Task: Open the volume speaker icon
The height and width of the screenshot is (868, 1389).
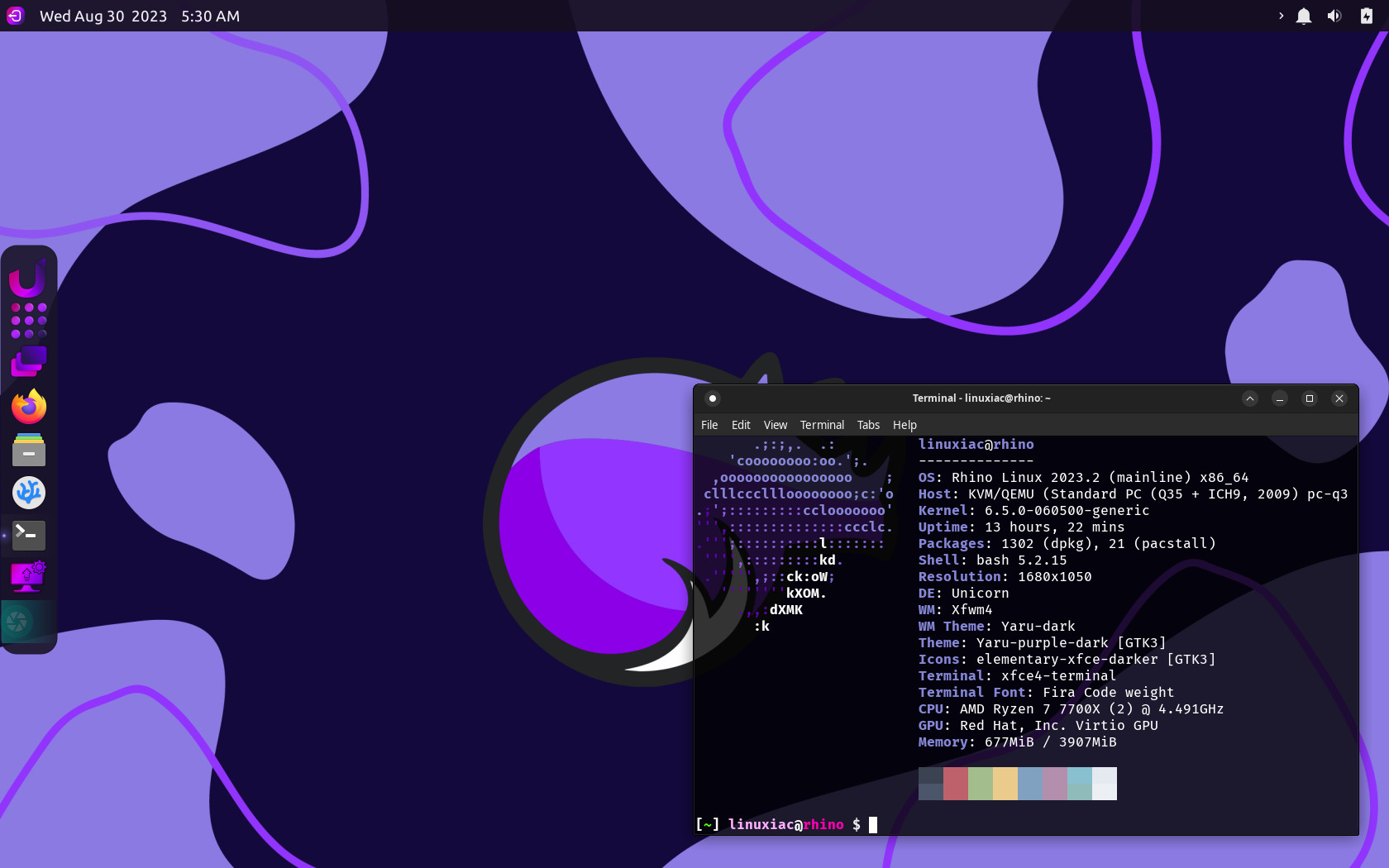Action: pyautogui.click(x=1334, y=16)
